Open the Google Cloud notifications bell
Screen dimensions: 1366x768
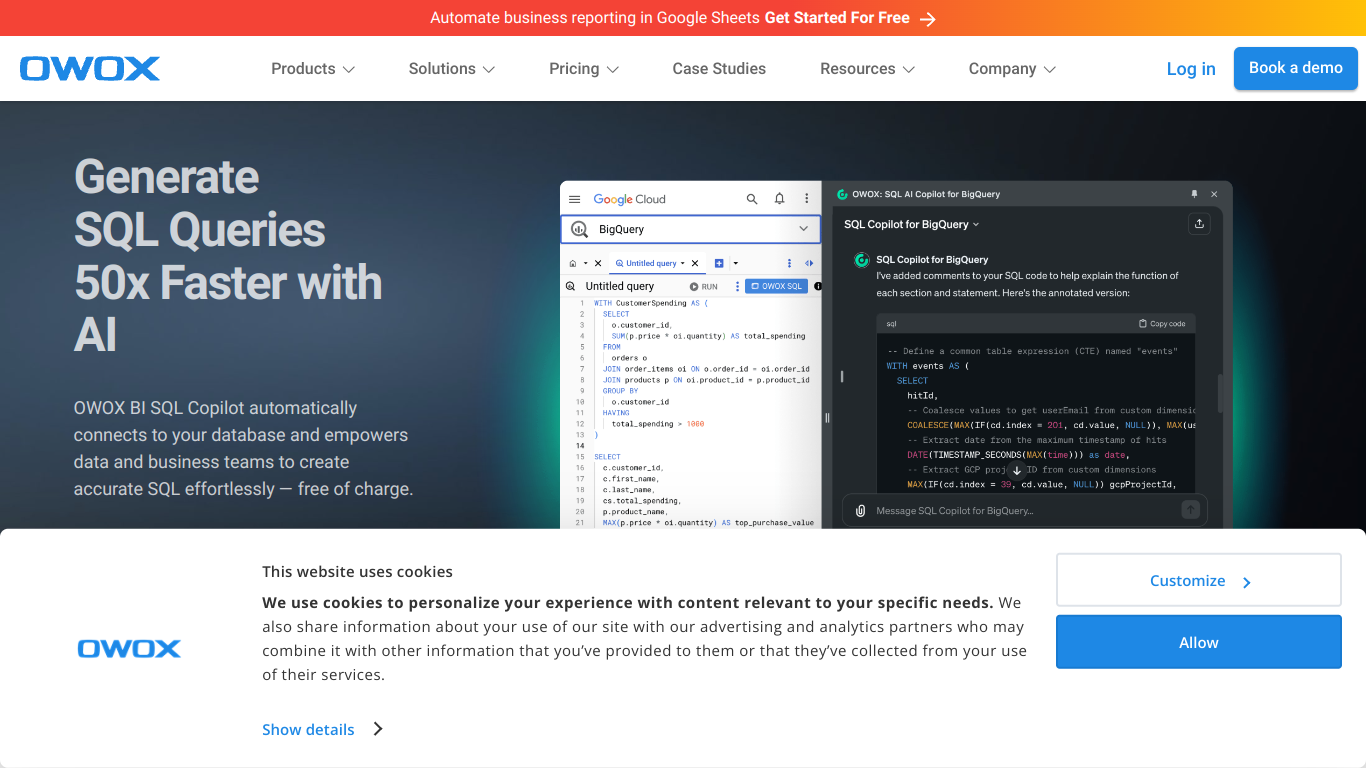[x=780, y=199]
